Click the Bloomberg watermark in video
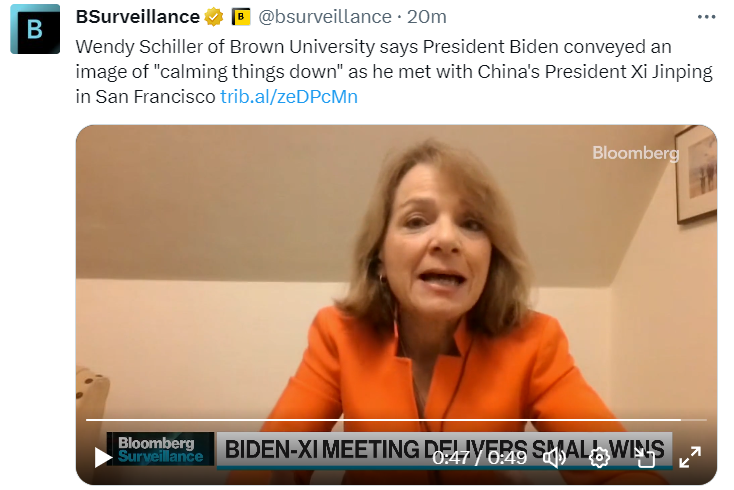This screenshot has height=490, width=734. 635,153
